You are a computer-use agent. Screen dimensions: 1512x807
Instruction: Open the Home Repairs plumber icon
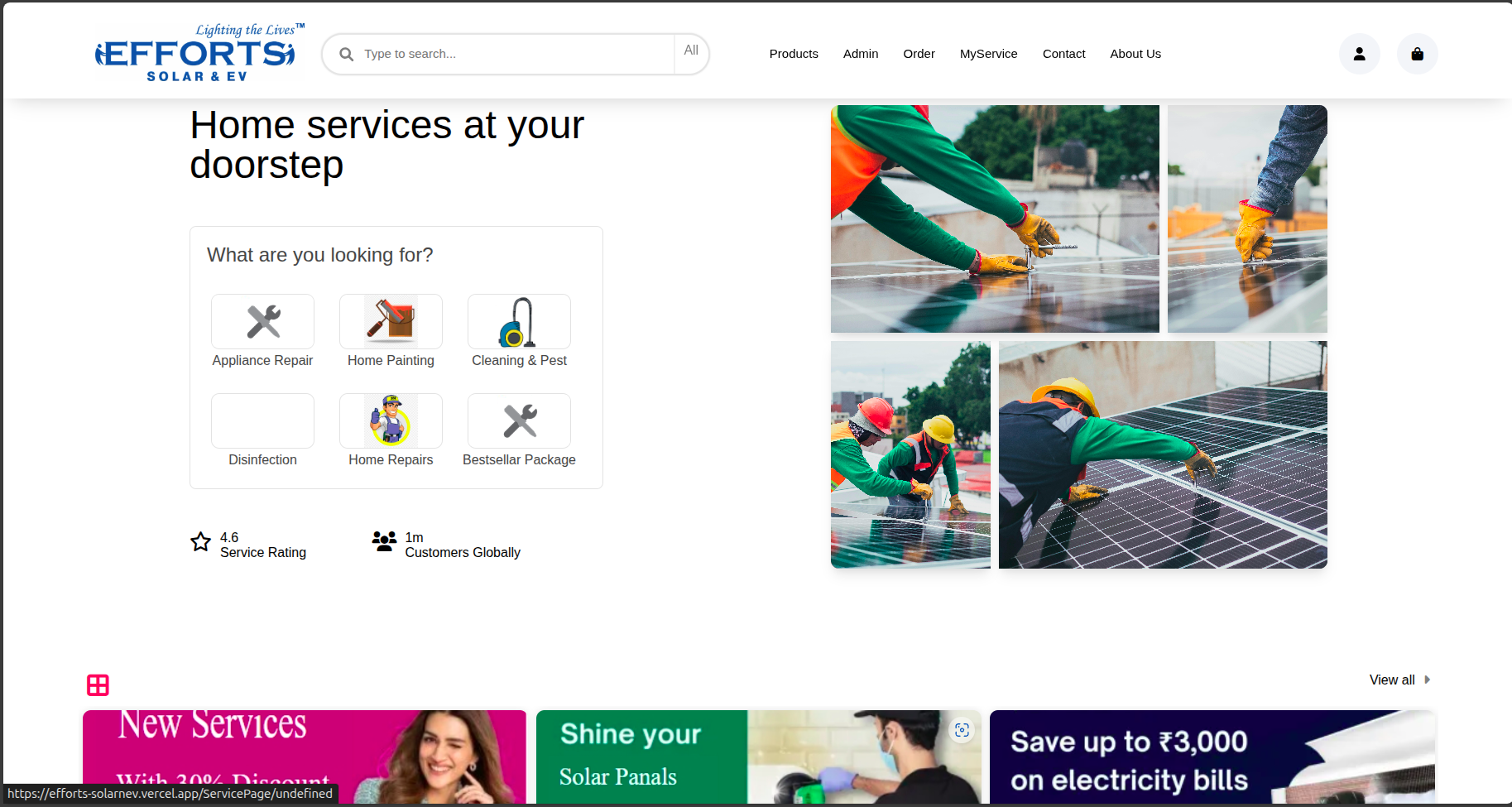[391, 420]
